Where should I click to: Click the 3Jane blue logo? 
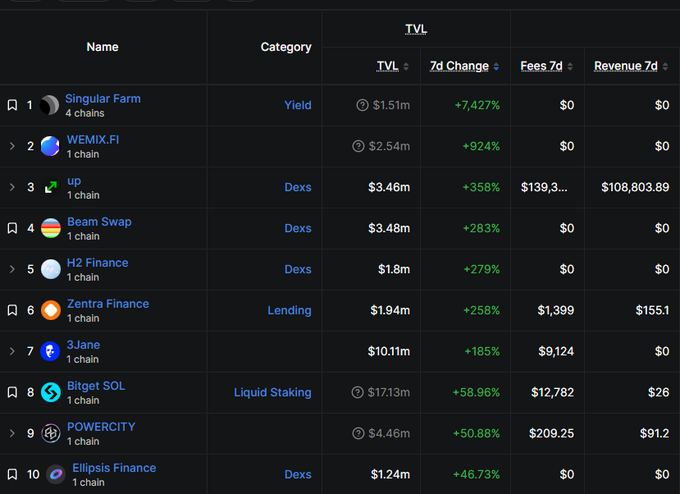click(x=50, y=351)
